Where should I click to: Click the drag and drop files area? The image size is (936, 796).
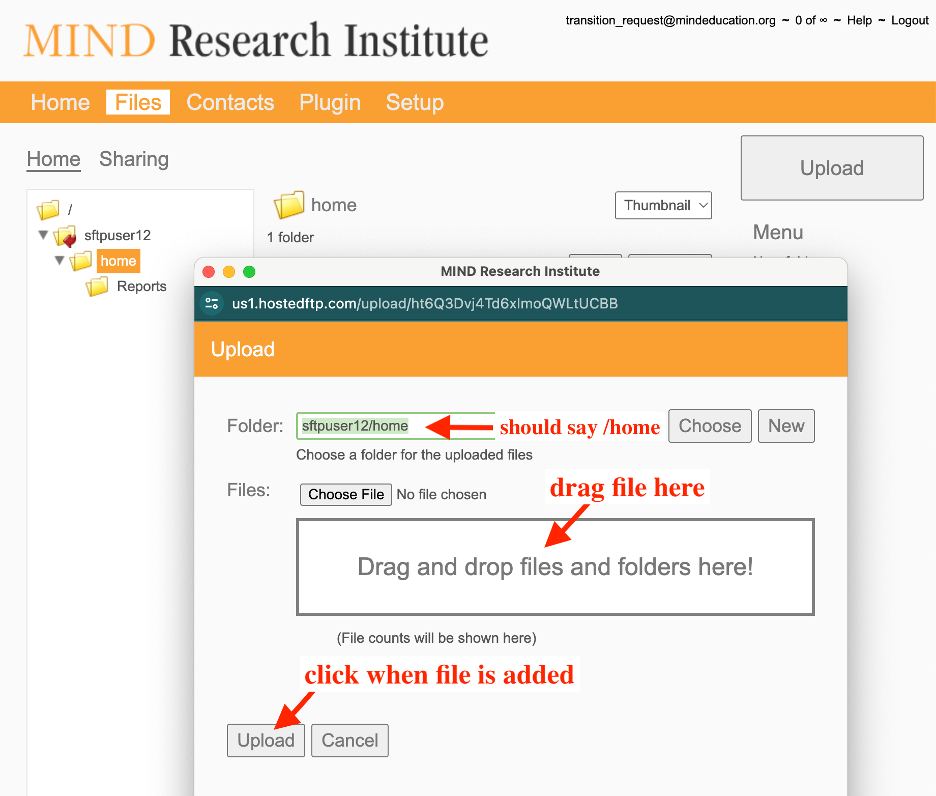[x=555, y=567]
